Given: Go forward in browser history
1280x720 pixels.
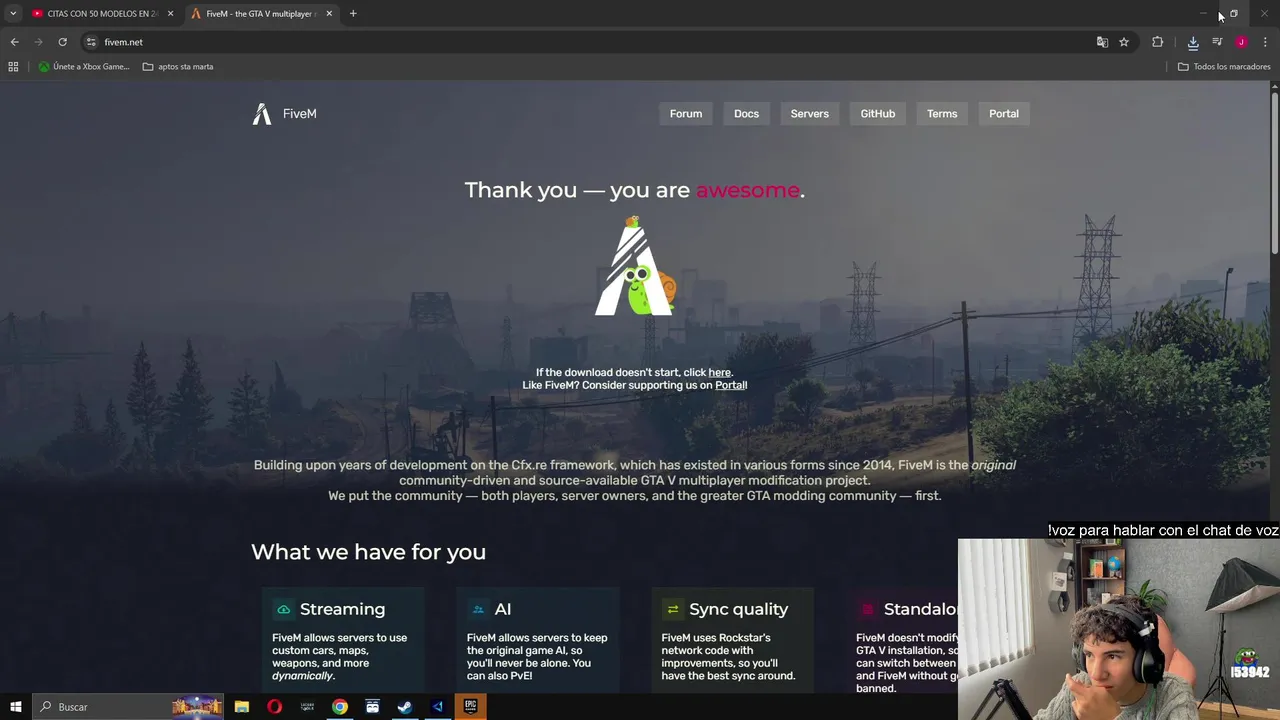Looking at the screenshot, I should (x=38, y=42).
